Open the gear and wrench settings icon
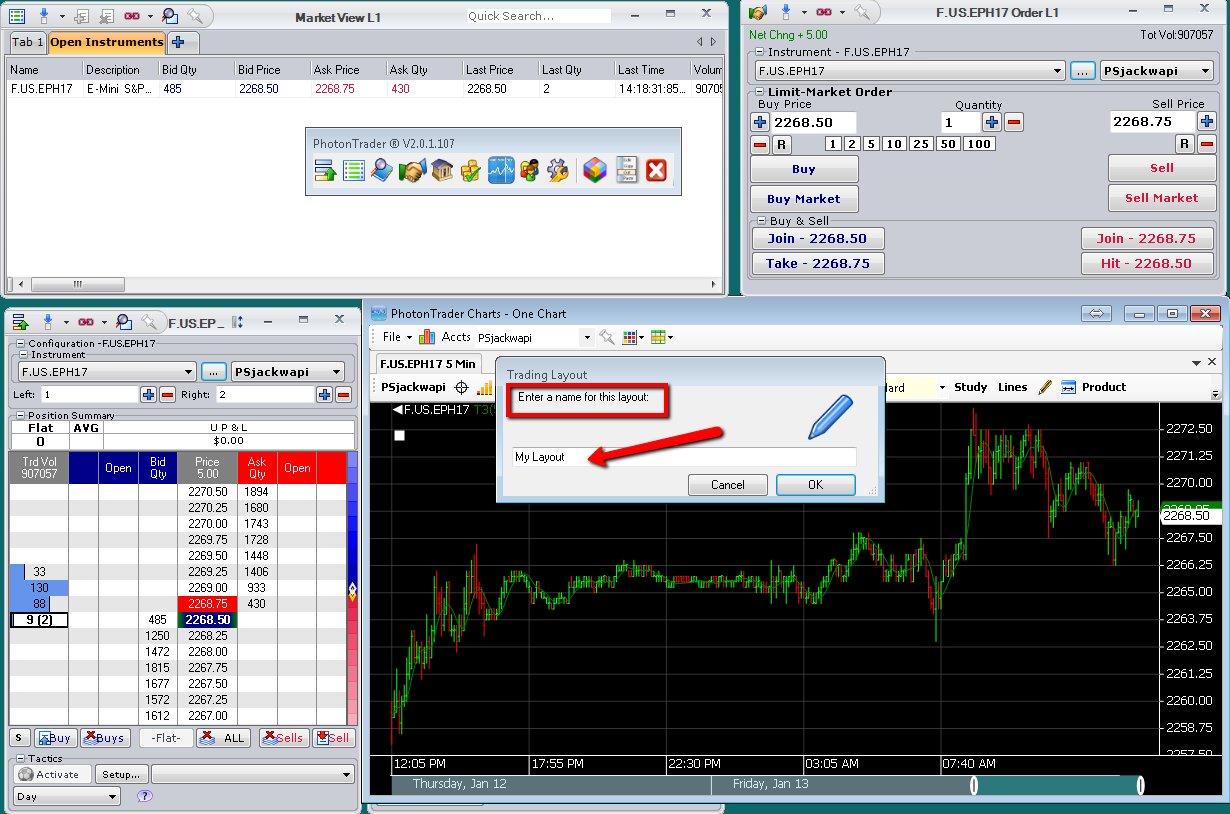Screen dimensions: 1230x814 point(559,171)
